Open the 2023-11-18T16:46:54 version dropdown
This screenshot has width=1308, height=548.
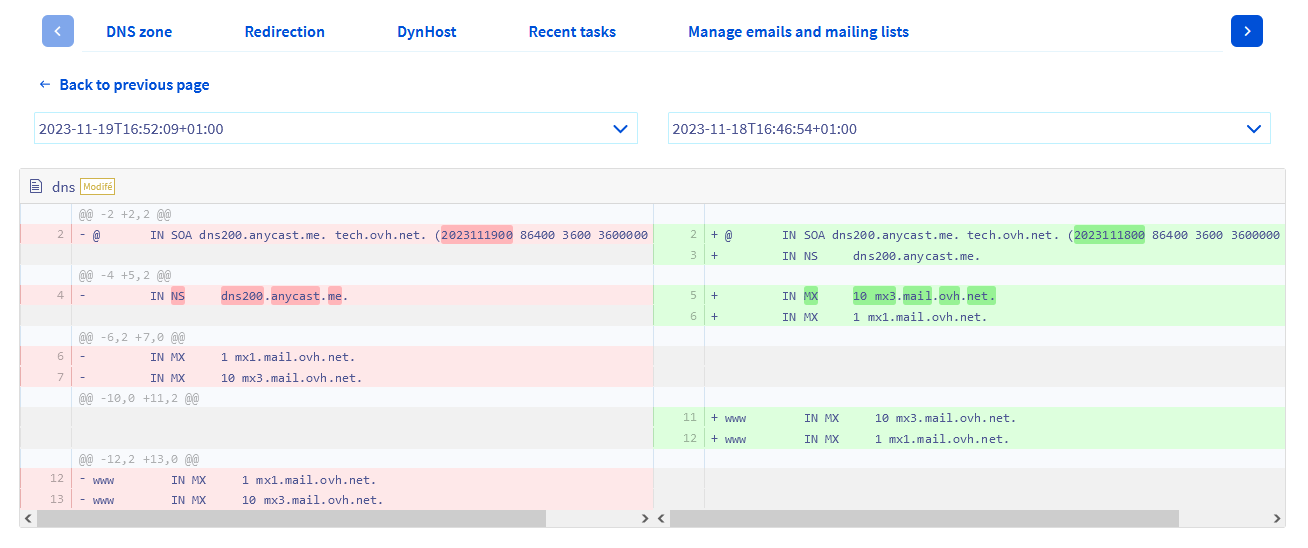click(x=969, y=128)
